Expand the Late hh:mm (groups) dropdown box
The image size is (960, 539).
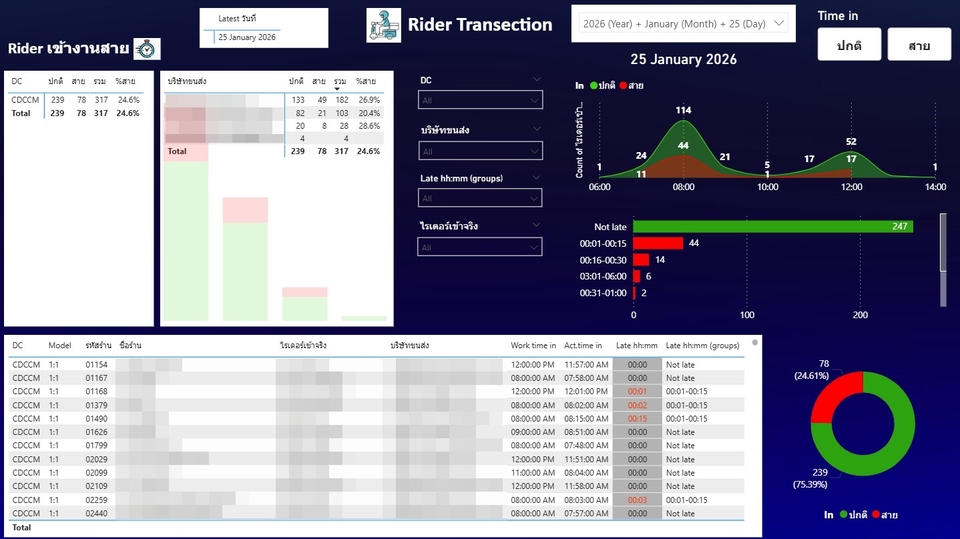tap(480, 199)
